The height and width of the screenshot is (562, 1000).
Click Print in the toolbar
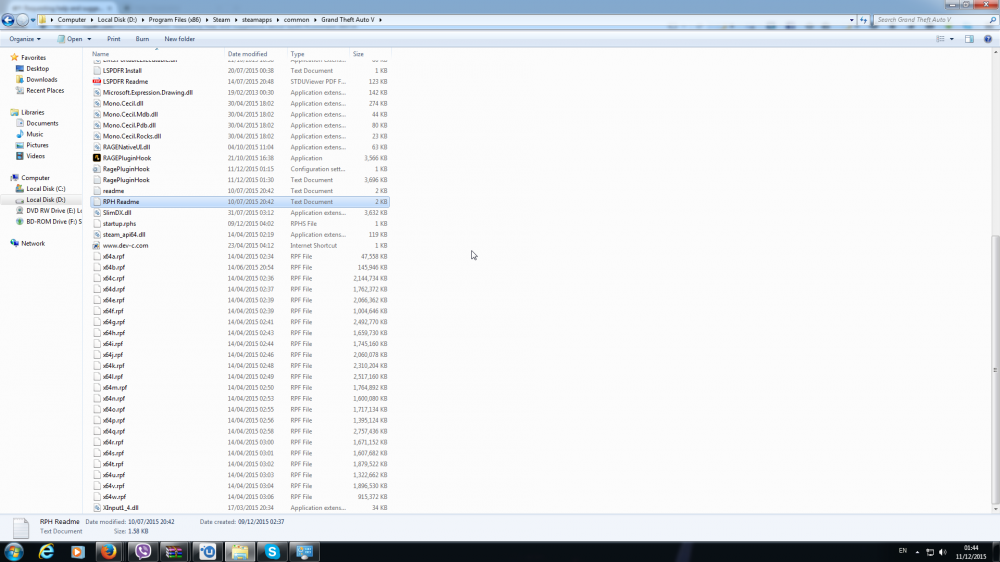114,39
